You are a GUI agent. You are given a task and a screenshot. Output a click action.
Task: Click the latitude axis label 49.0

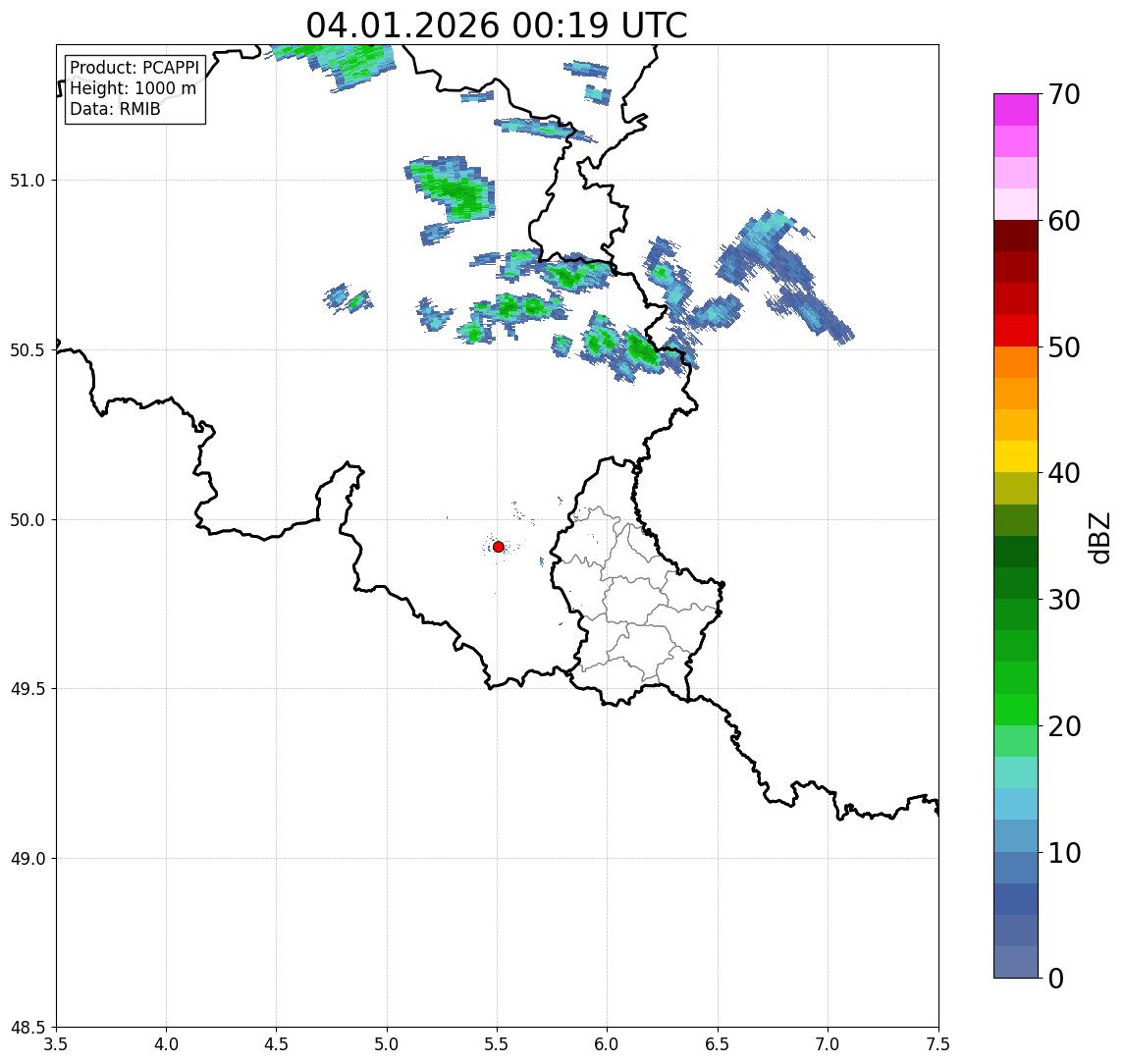click(27, 858)
